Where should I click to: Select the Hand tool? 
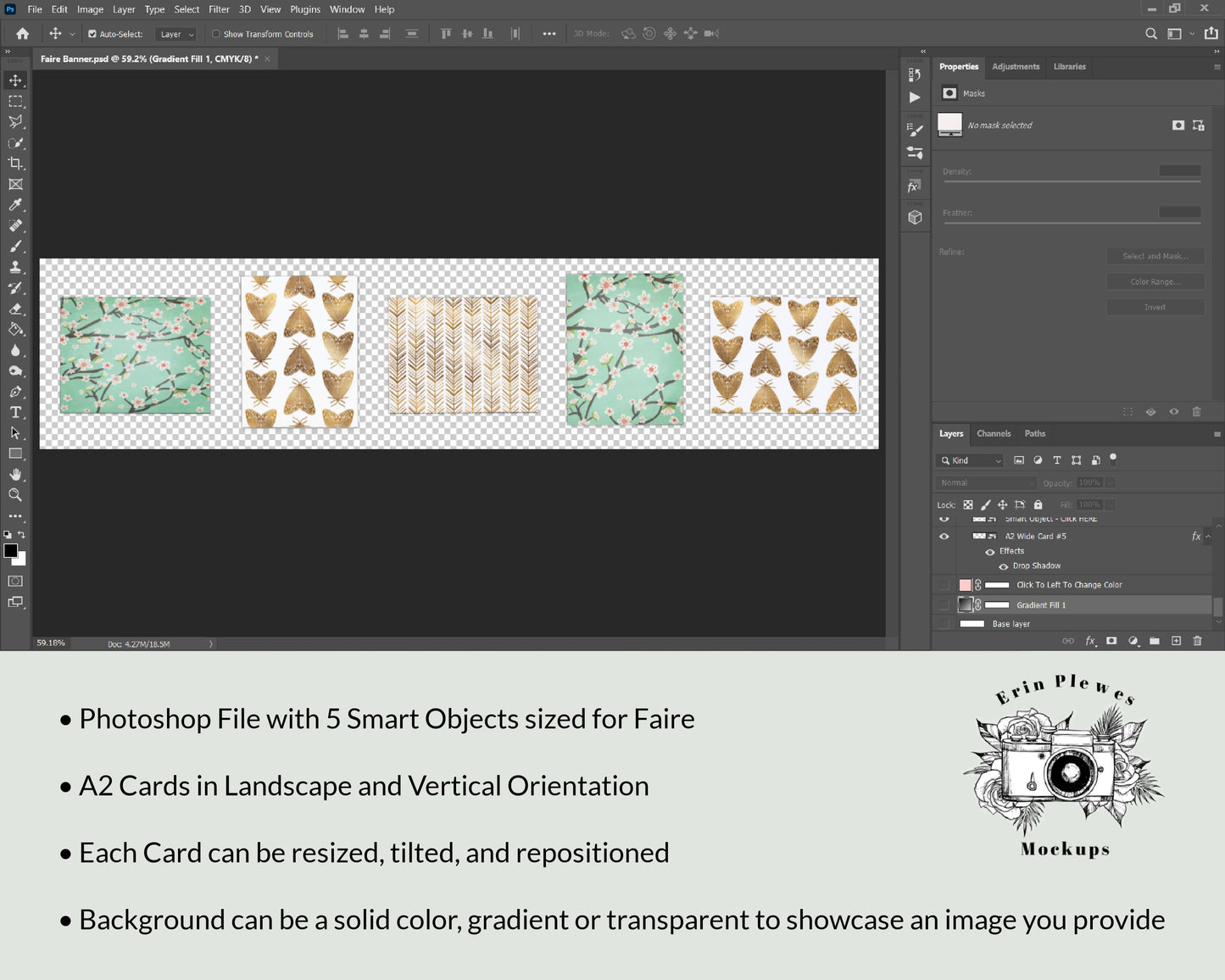[15, 475]
